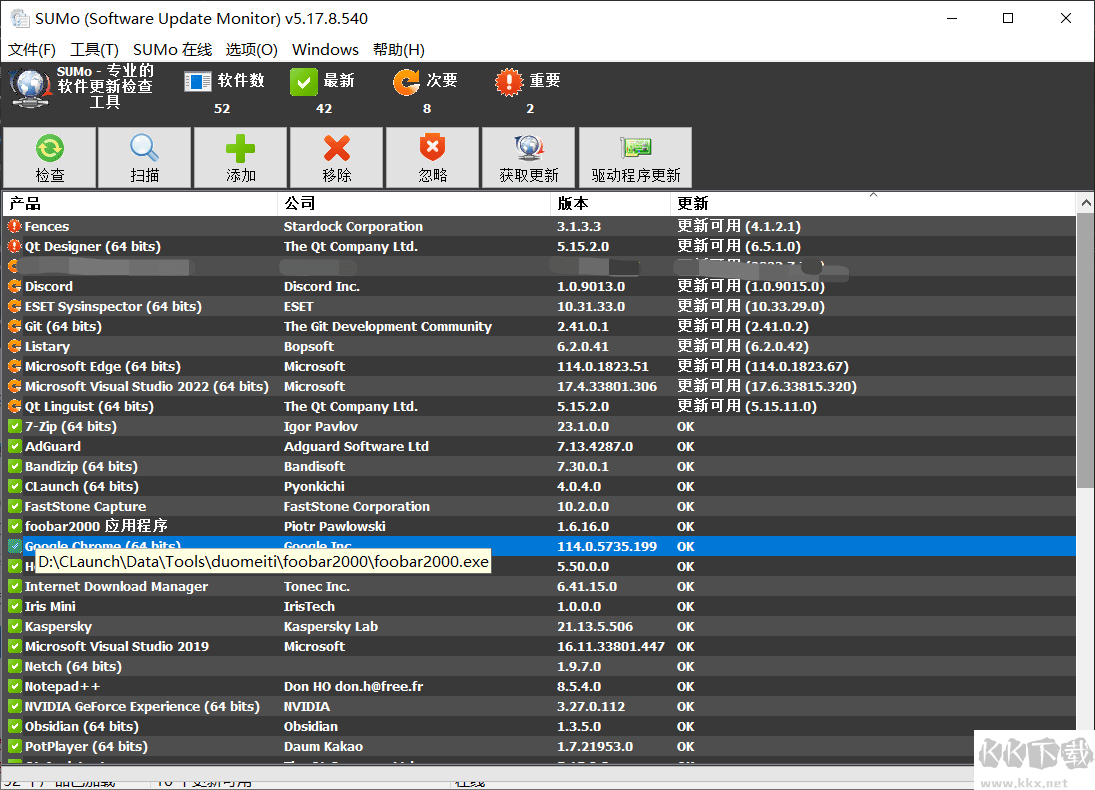Sort list by 产品 column header
The height and width of the screenshot is (790, 1095).
pos(140,204)
